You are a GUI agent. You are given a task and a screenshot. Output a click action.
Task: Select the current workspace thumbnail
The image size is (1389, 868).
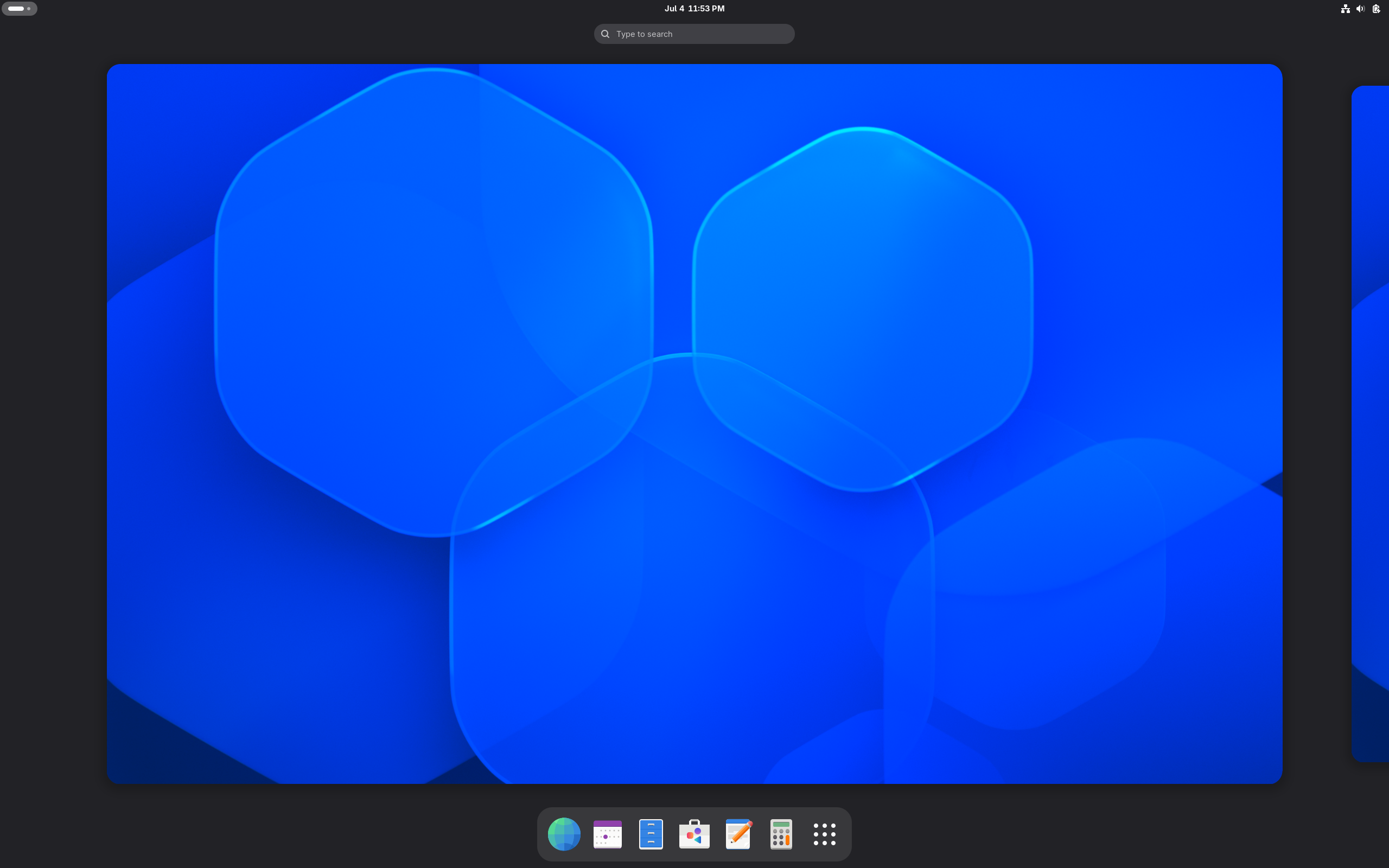(694, 424)
